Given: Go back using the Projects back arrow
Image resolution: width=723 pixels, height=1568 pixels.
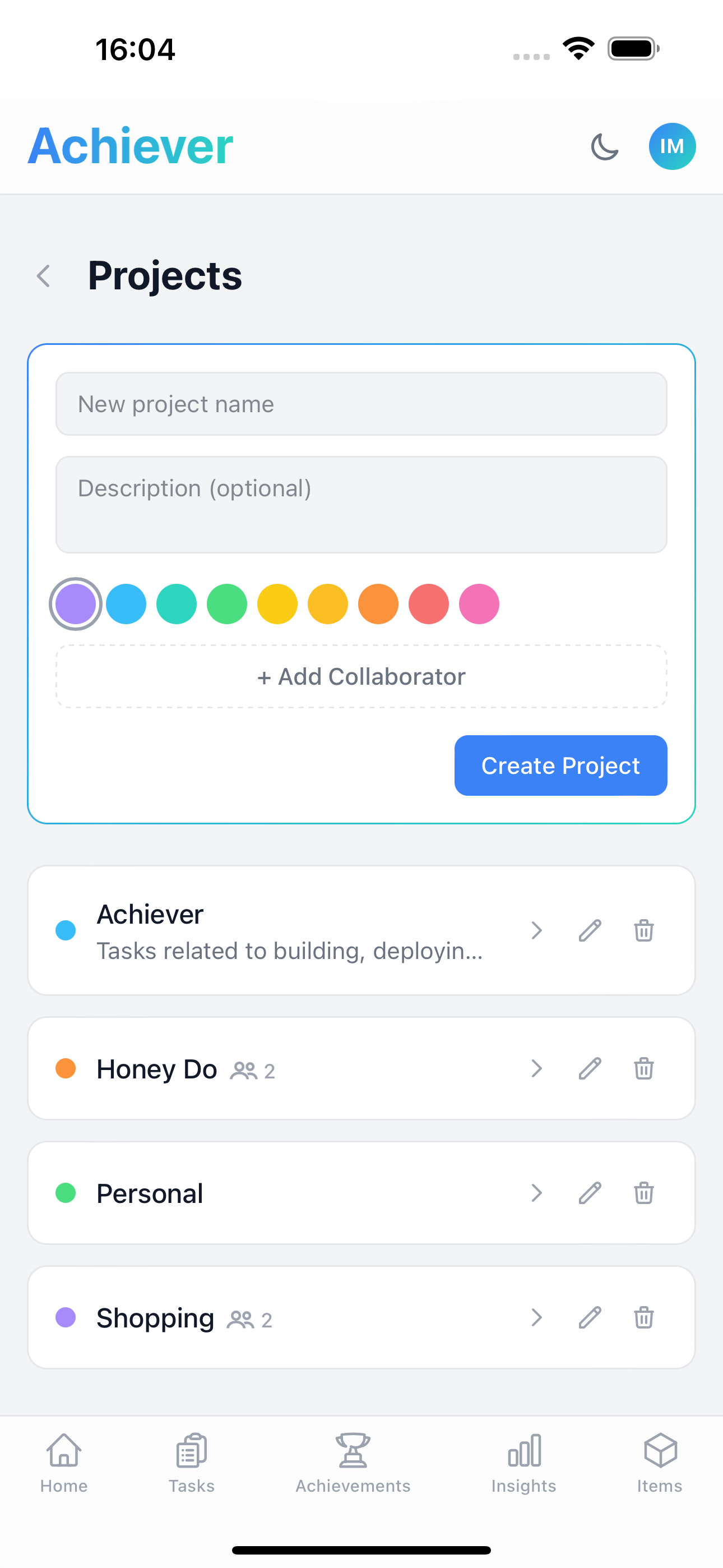Looking at the screenshot, I should (43, 276).
